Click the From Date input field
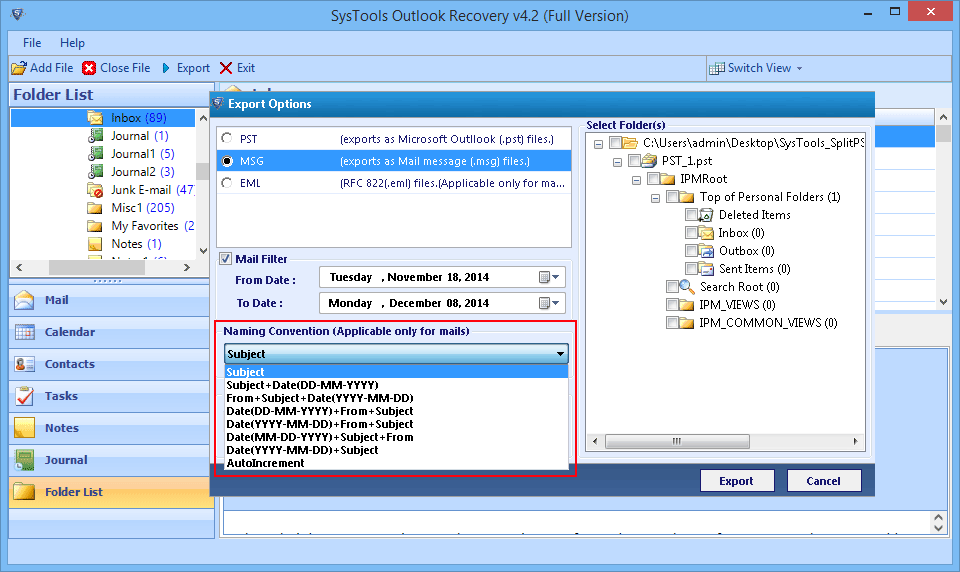The image size is (960, 572). pos(441,277)
